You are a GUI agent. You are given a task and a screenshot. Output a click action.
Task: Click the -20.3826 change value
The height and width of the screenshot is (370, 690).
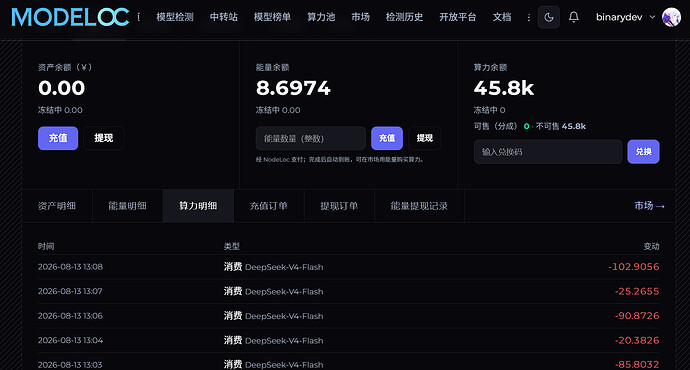click(637, 341)
